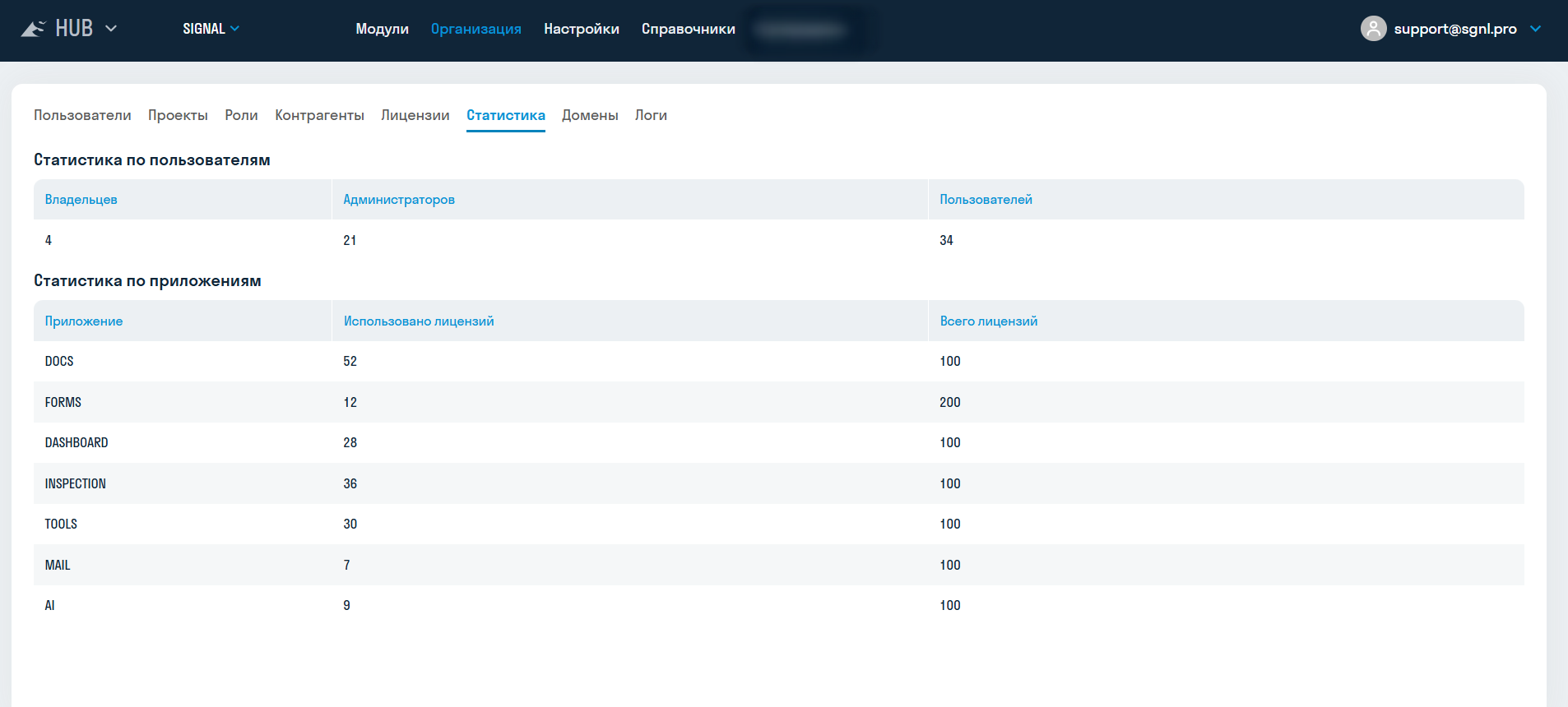
Task: Open the Справочники menu item
Action: [x=689, y=29]
